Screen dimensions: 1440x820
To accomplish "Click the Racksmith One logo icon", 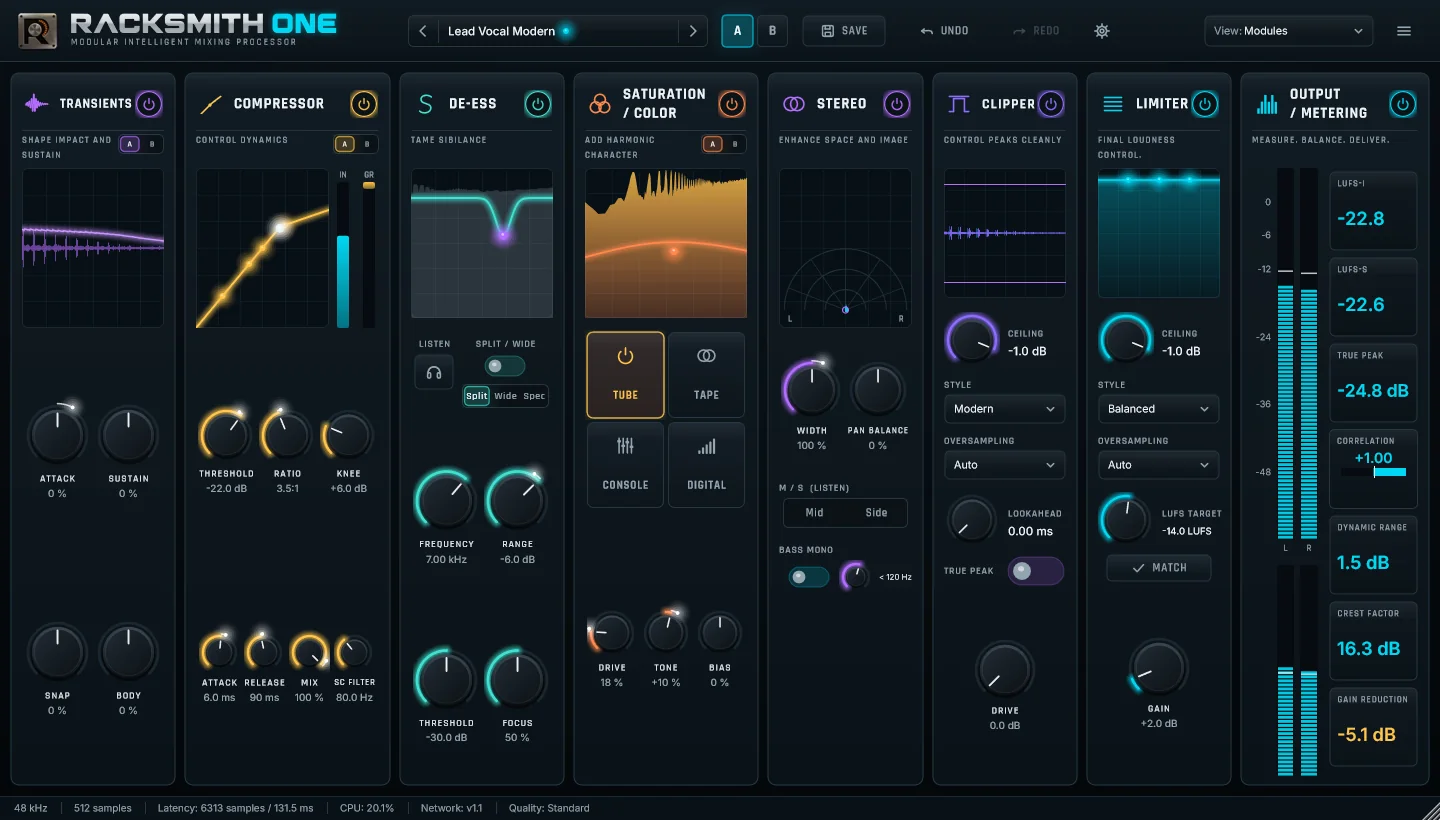I will [x=38, y=31].
